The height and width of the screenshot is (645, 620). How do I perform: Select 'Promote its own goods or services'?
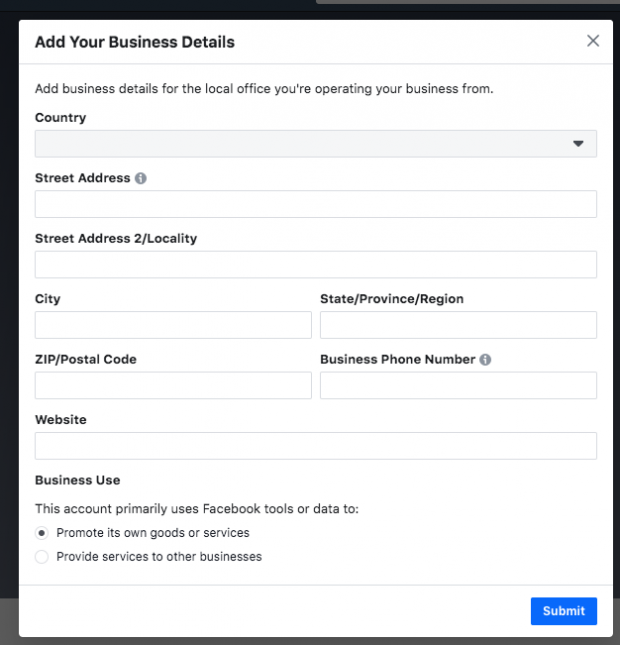42,533
